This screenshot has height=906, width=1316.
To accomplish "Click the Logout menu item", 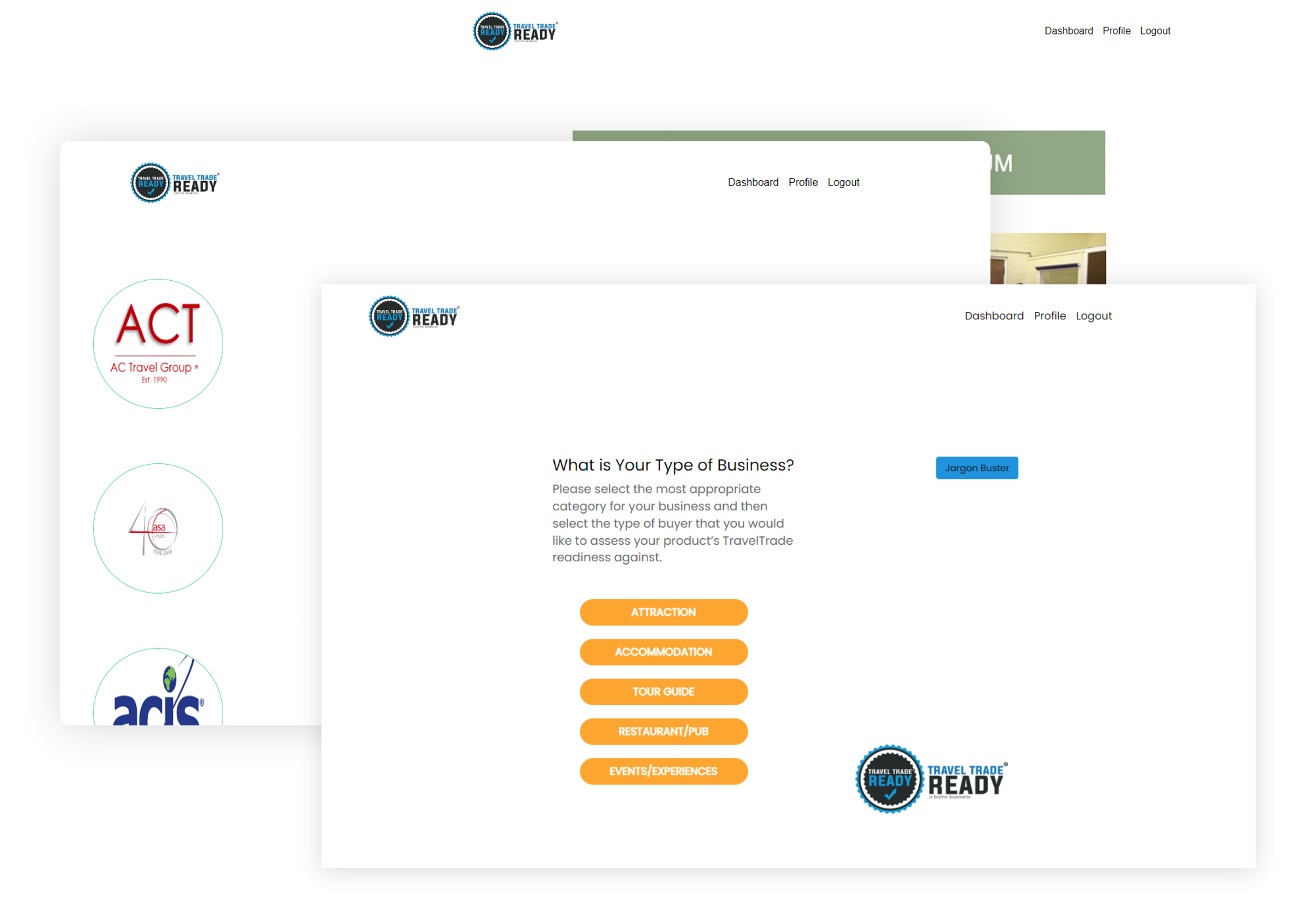I will [1095, 316].
